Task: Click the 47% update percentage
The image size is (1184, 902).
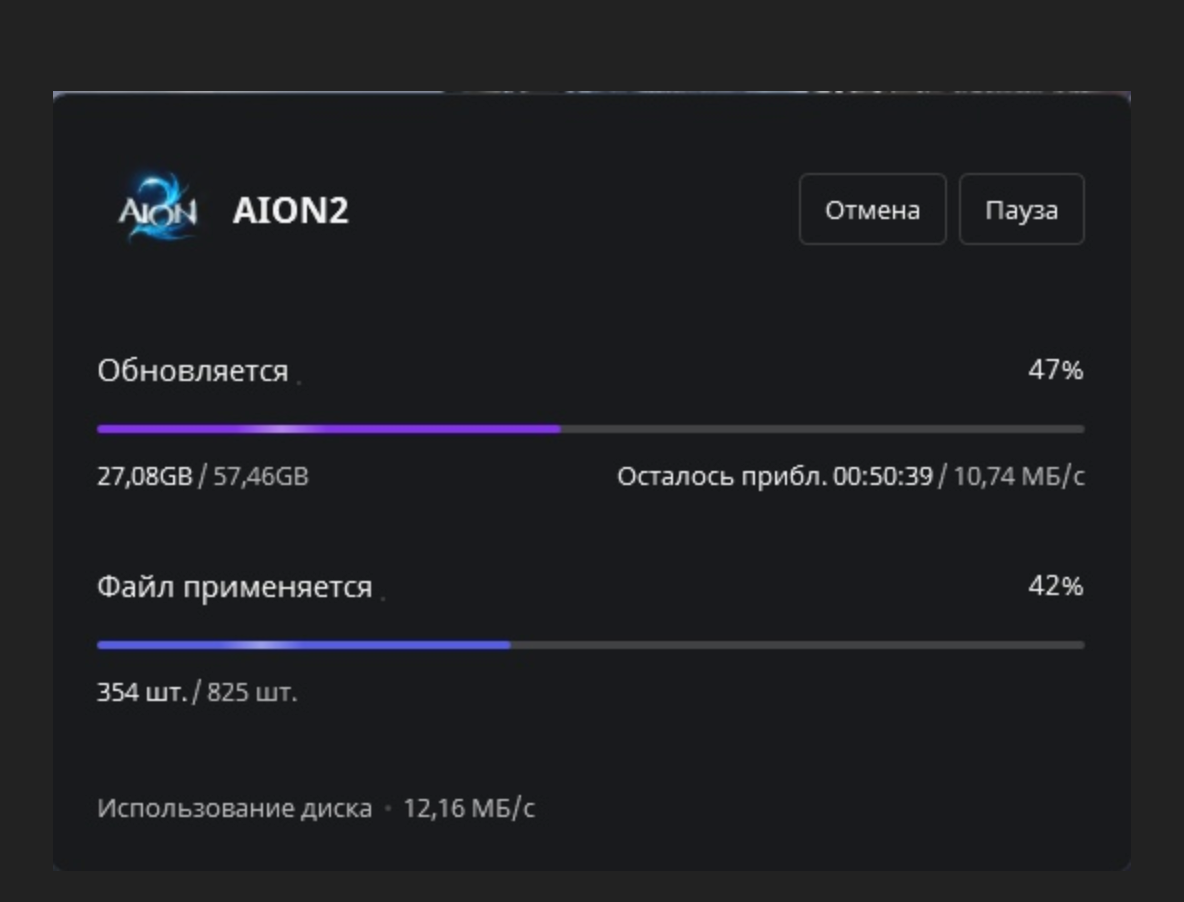Action: click(x=1055, y=371)
